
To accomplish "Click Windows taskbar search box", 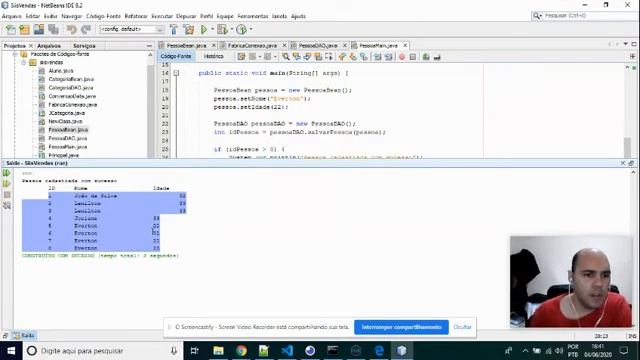I will click(102, 351).
